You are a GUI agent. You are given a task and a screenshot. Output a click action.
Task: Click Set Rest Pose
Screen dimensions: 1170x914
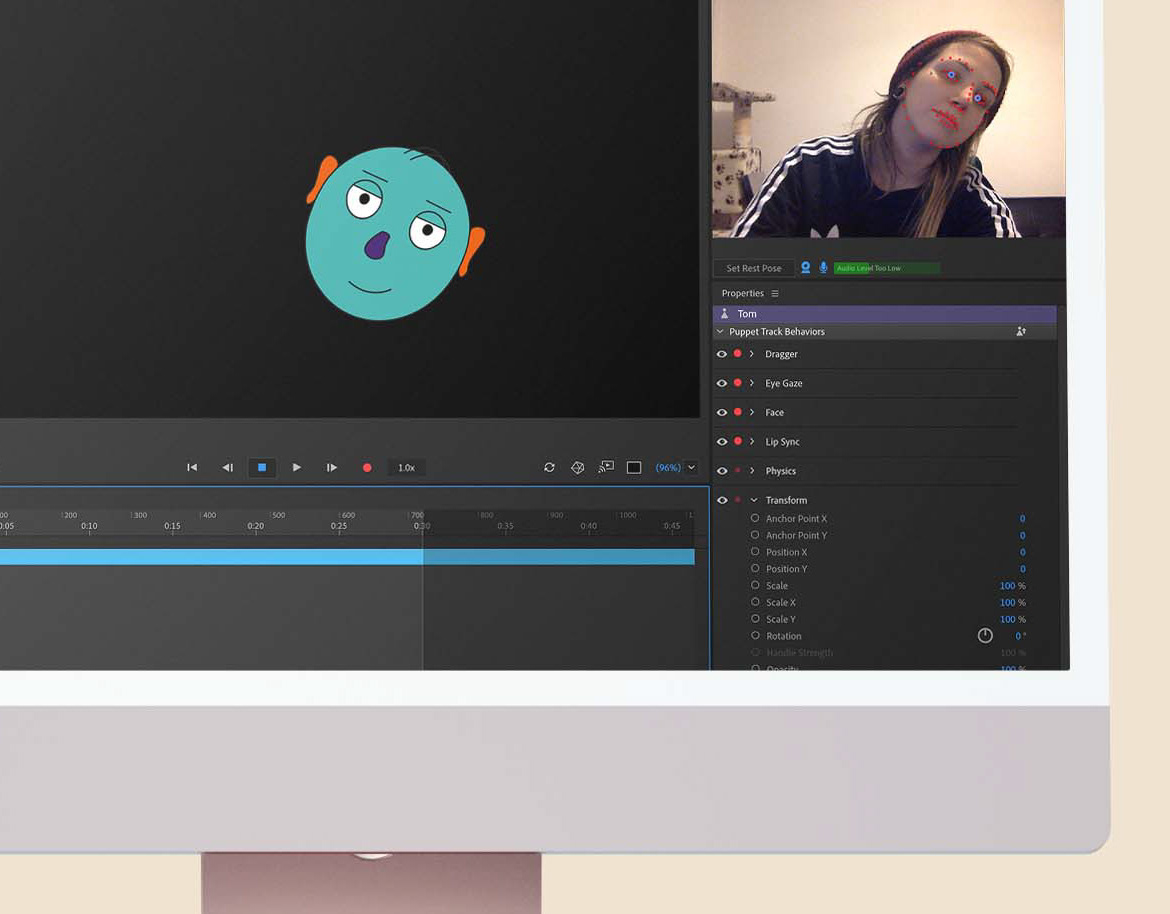(754, 268)
